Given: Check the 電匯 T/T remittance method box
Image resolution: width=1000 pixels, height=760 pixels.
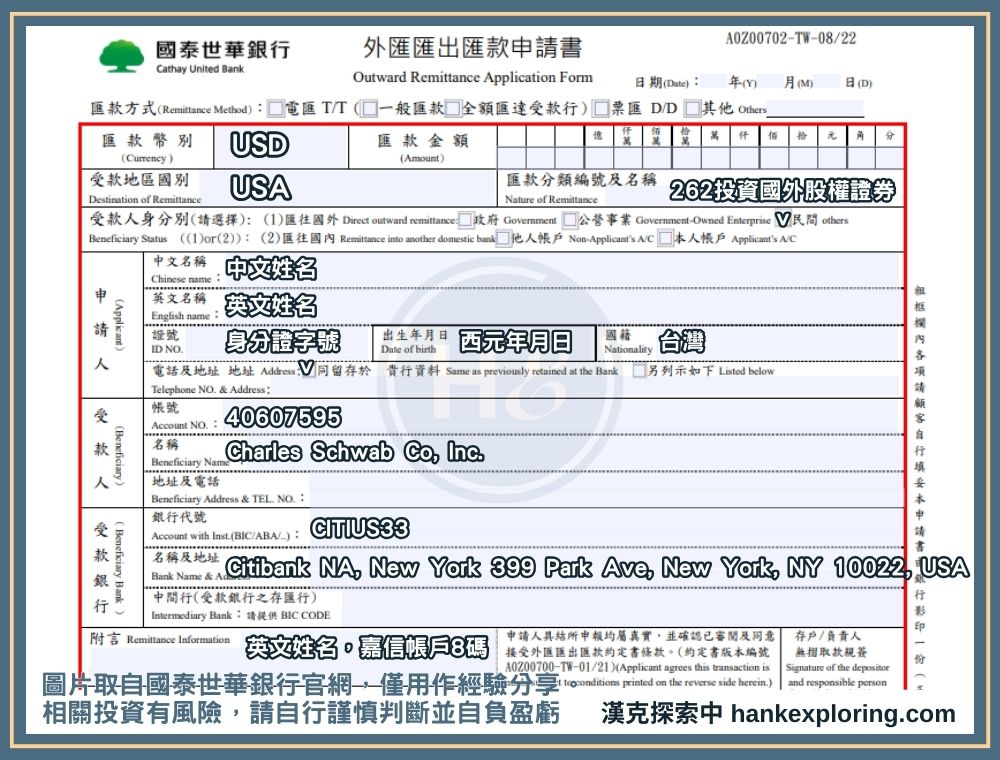Looking at the screenshot, I should [x=276, y=108].
